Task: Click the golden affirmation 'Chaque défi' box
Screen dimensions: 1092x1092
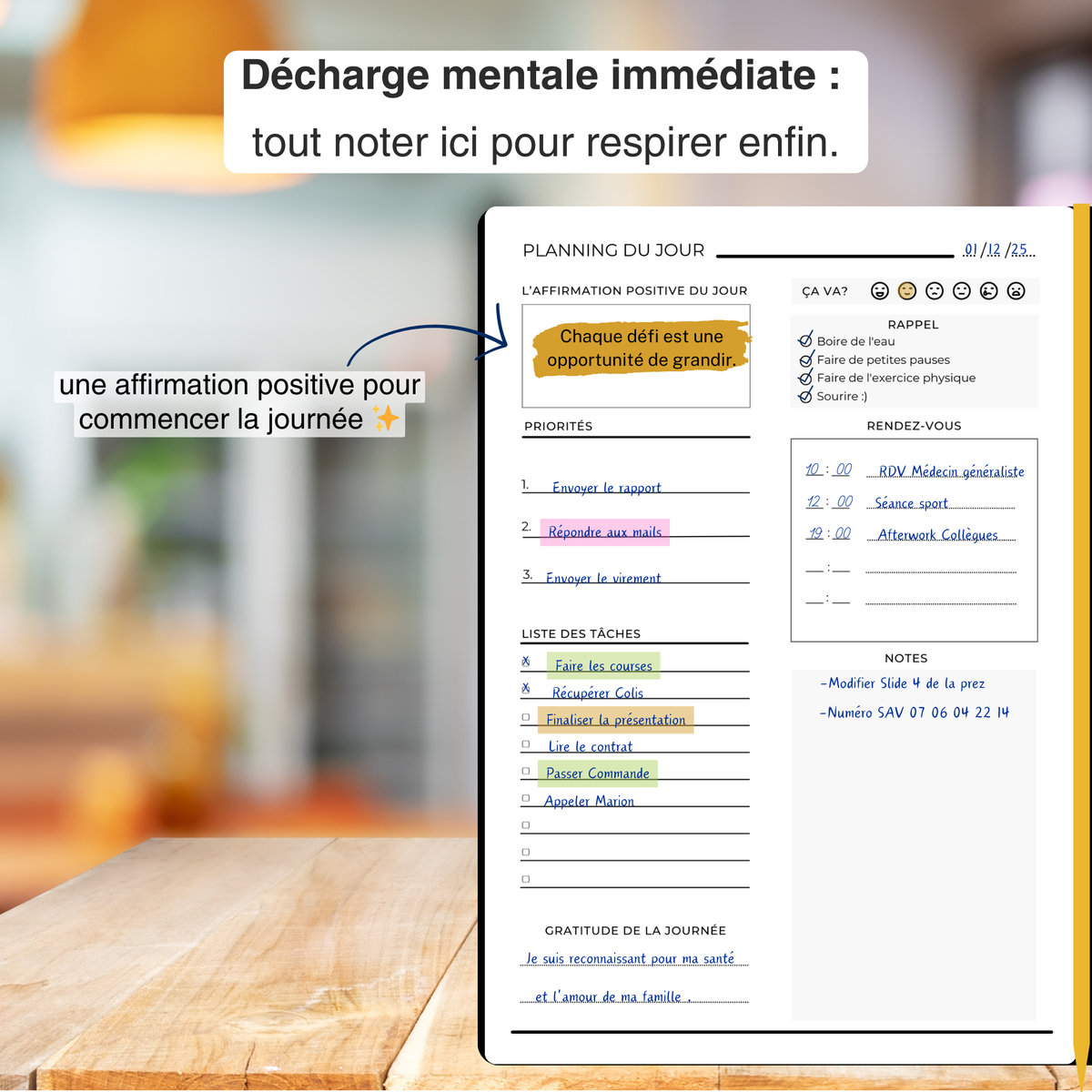Action: 641,349
